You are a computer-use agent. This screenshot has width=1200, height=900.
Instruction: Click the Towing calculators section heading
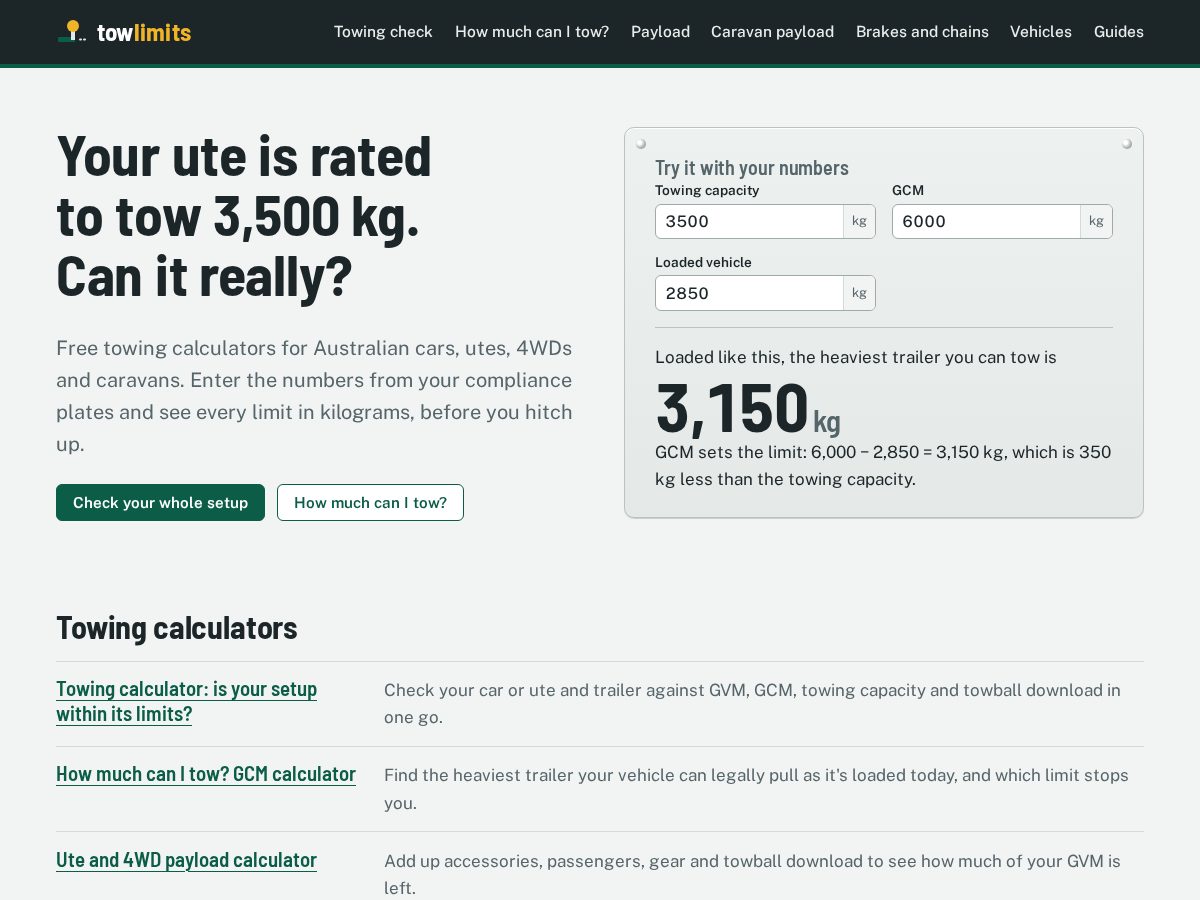pos(177,628)
